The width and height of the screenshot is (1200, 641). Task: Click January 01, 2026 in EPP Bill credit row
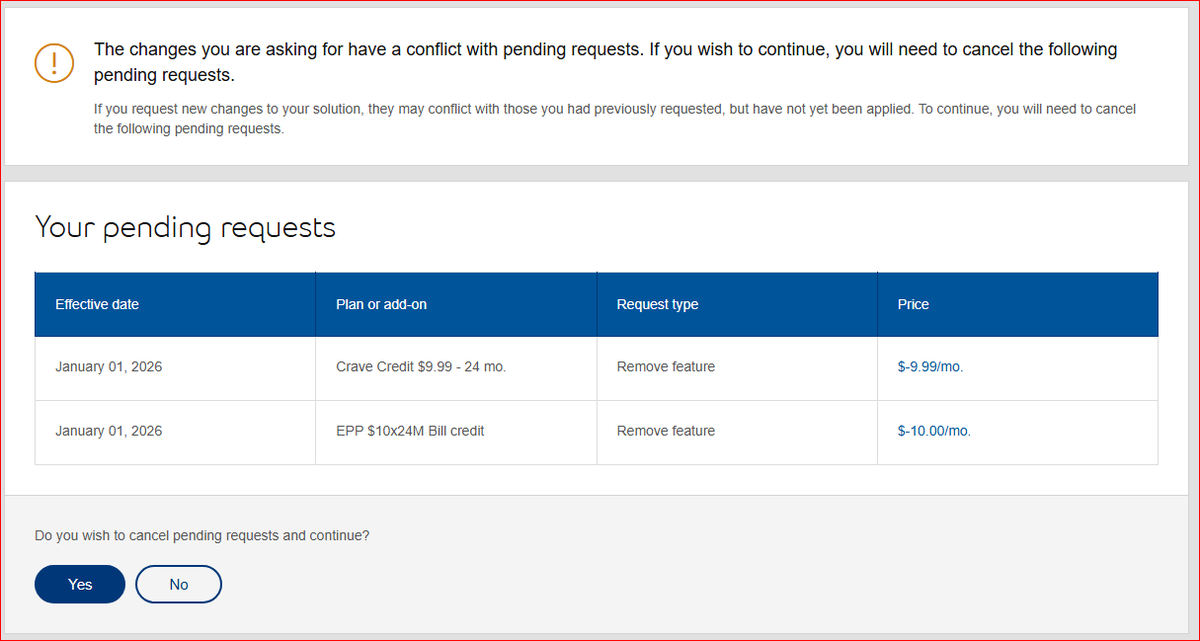click(x=109, y=431)
